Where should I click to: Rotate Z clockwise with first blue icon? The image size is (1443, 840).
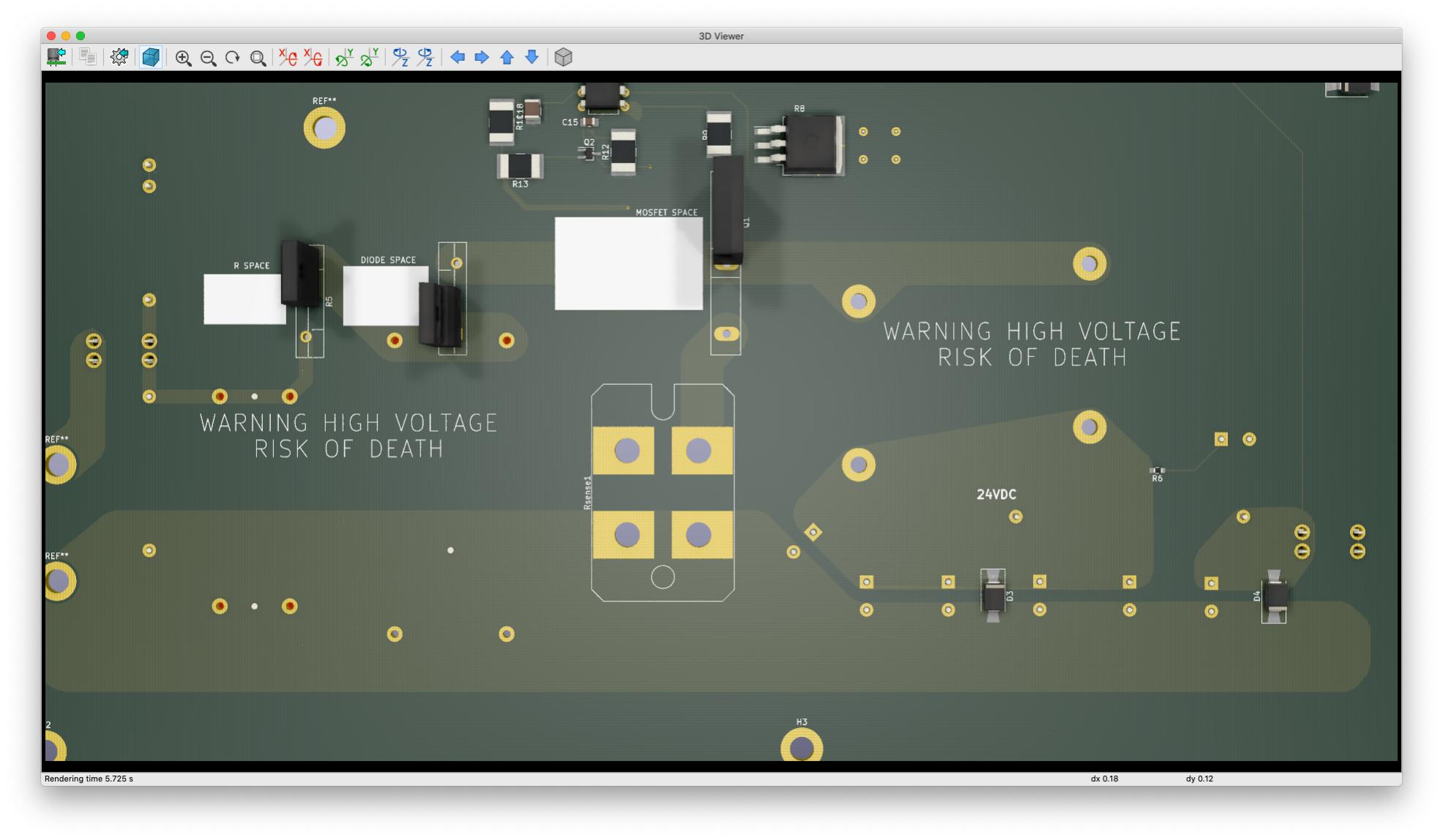tap(400, 57)
